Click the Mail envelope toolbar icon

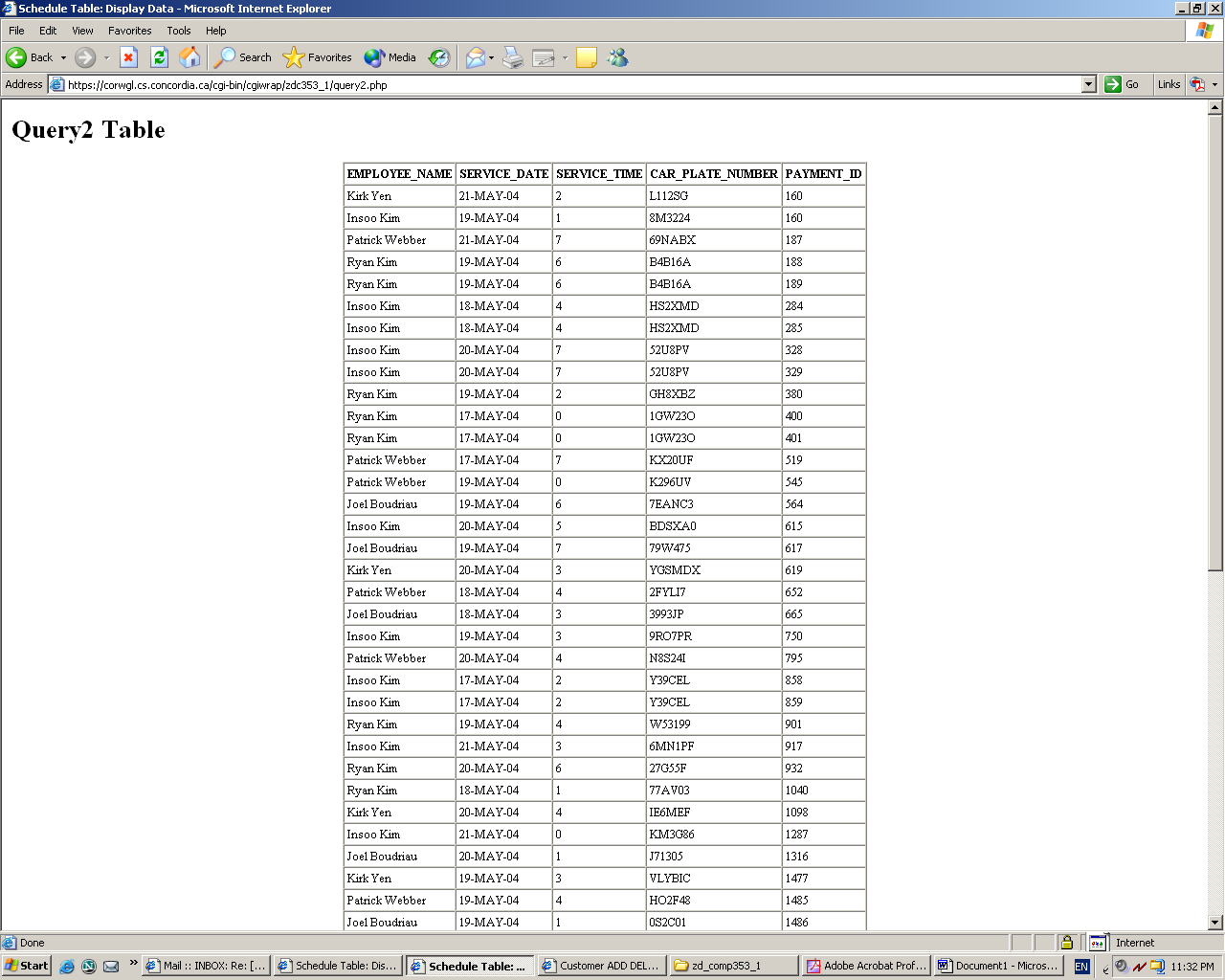pos(476,57)
